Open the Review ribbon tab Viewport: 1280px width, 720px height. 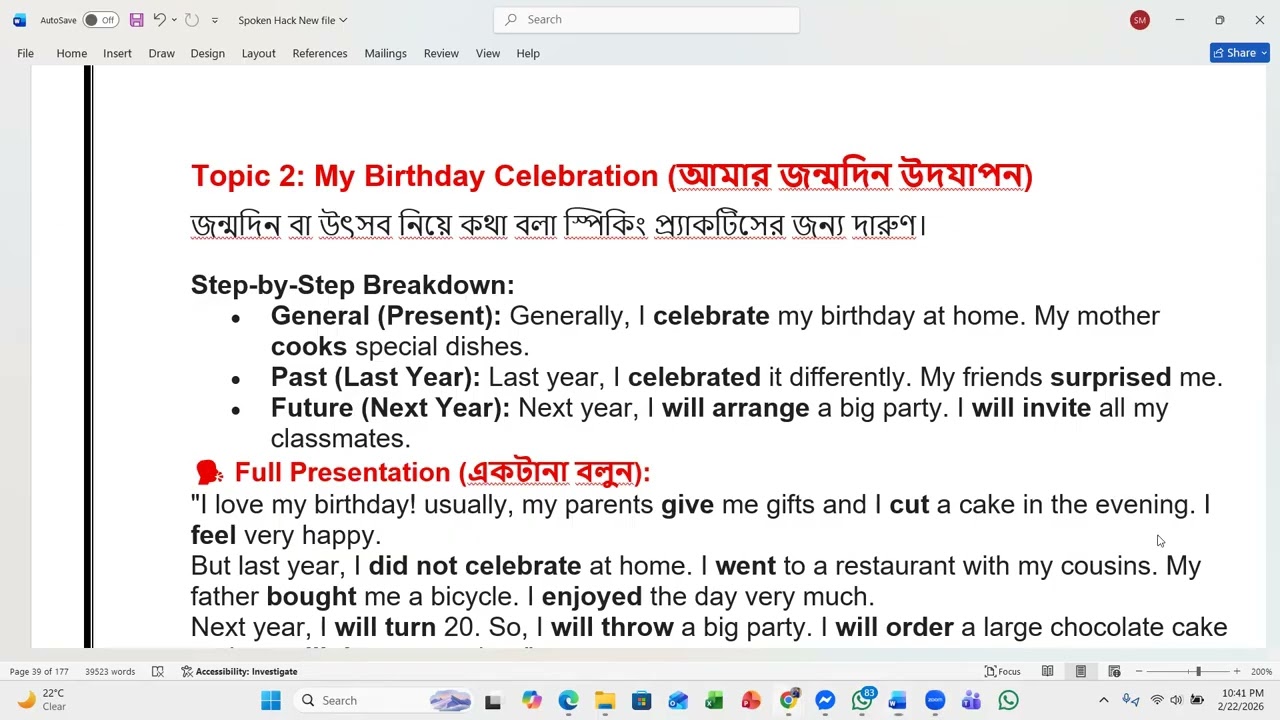pyautogui.click(x=441, y=53)
